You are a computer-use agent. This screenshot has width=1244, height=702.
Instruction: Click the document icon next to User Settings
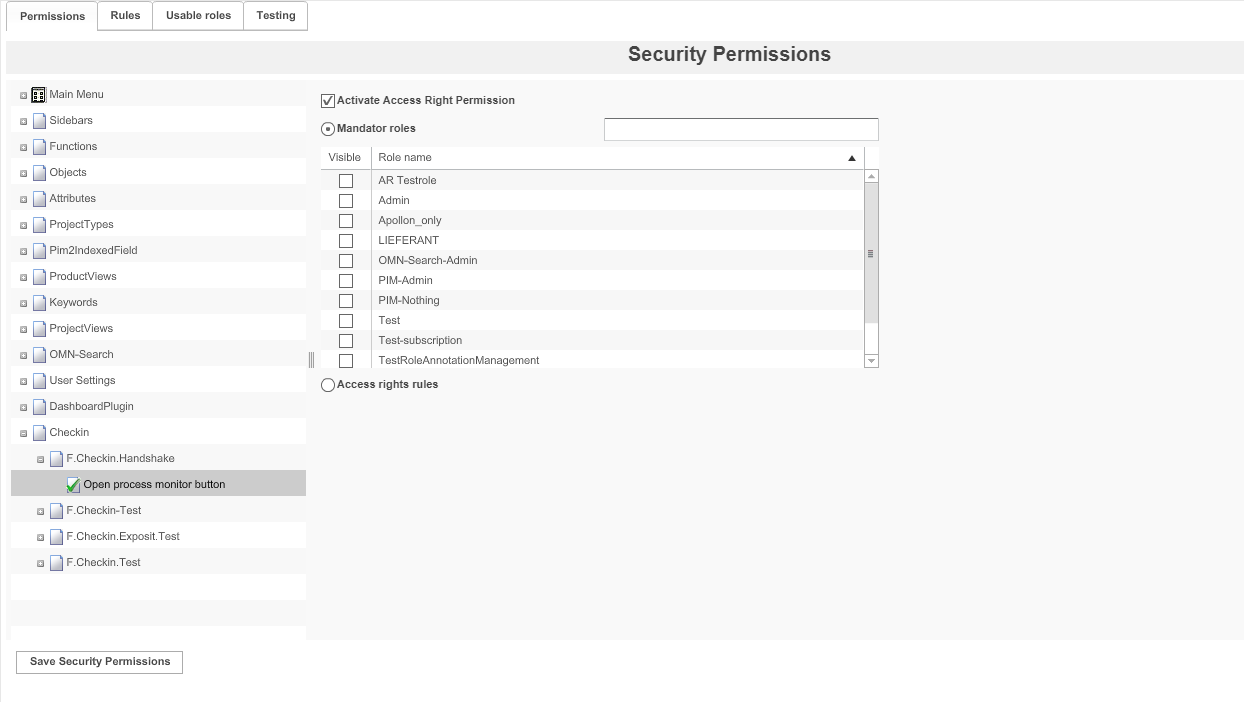[38, 380]
